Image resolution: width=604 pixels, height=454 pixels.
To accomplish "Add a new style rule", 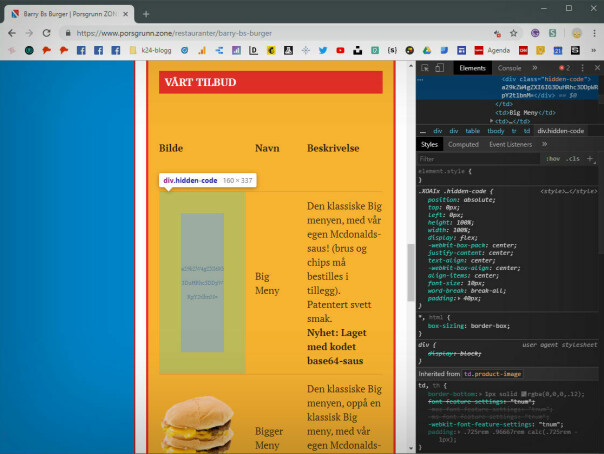I will click(590, 159).
